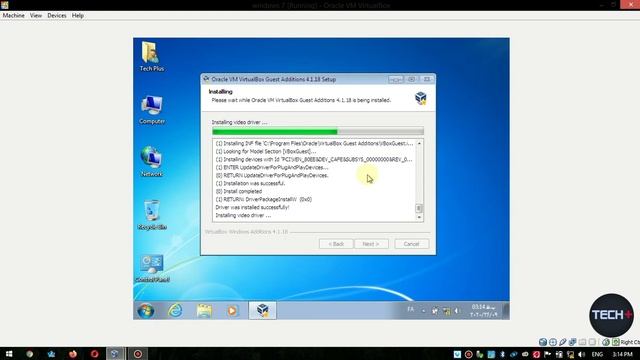Viewport: 640px width, 360px height.
Task: Open Windows Media Player taskbar icon
Action: coord(232,311)
